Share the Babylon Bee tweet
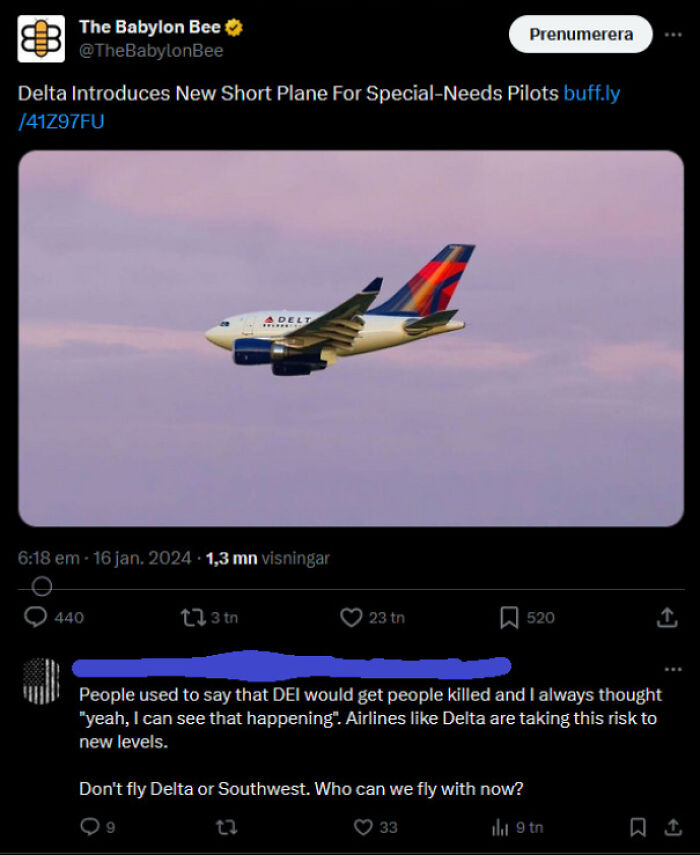 click(667, 618)
